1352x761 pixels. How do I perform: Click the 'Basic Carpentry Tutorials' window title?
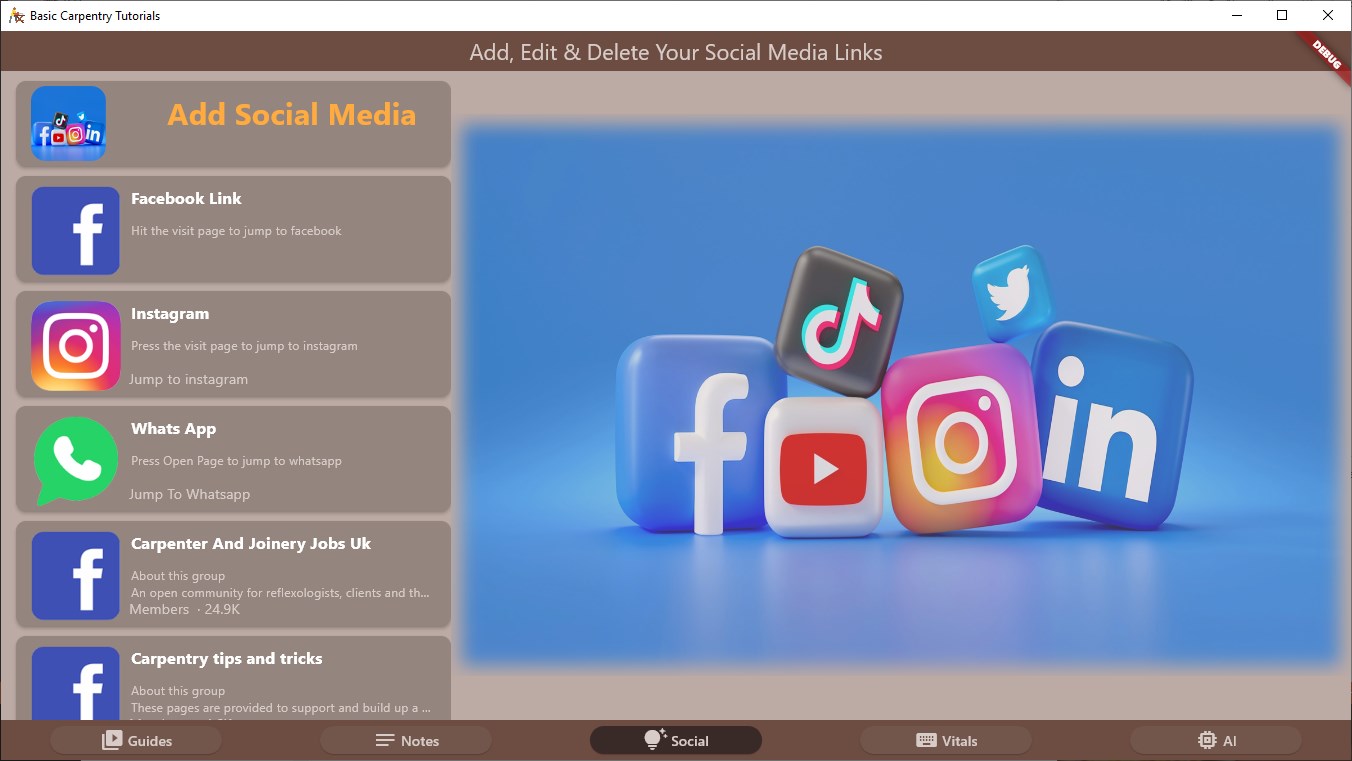tap(95, 16)
